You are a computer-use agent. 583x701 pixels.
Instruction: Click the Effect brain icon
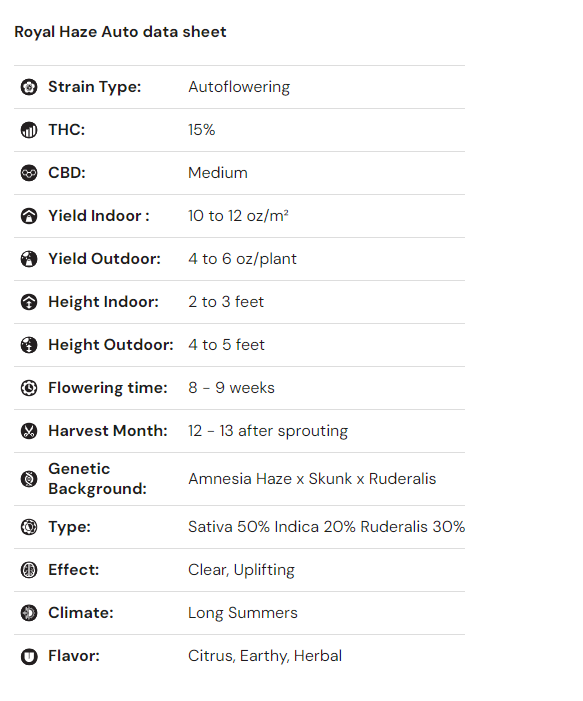pyautogui.click(x=29, y=570)
